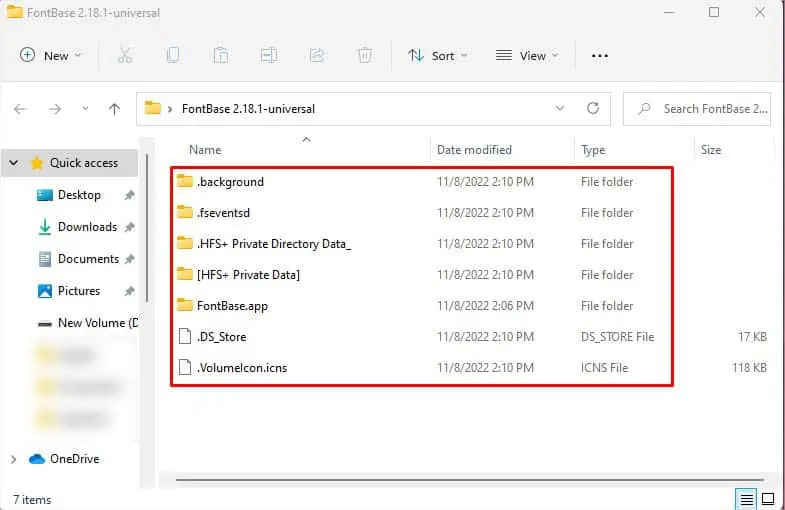Click the Paste clipboard icon
785x510 pixels.
(x=221, y=55)
